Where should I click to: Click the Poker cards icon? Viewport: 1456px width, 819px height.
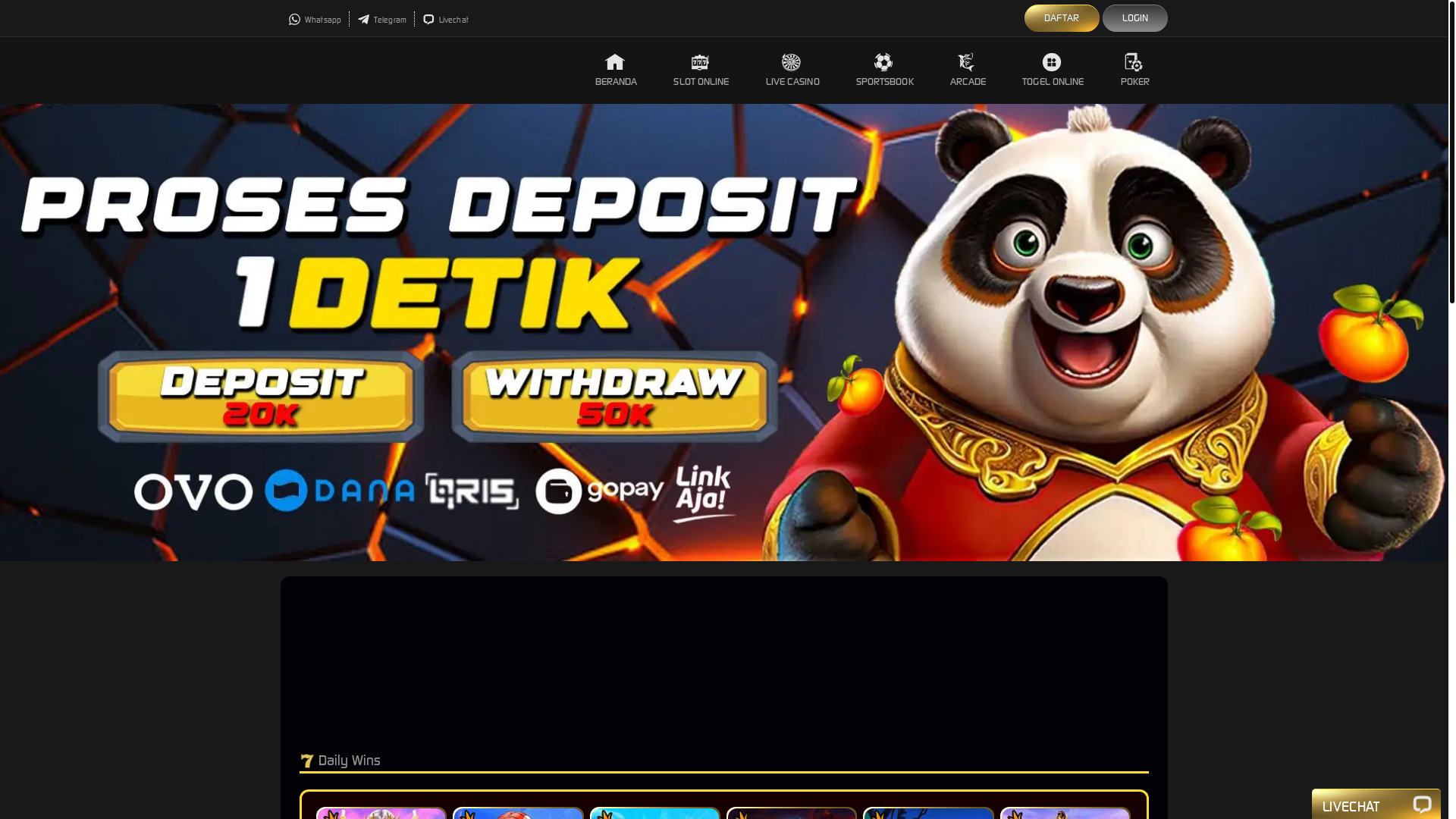pos(1134,62)
